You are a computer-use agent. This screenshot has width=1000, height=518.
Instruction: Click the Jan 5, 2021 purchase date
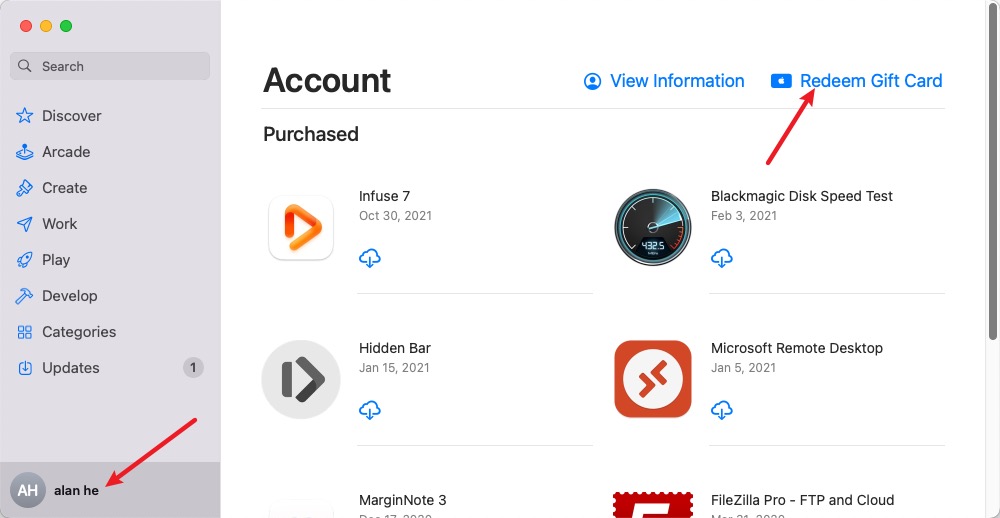[x=743, y=367]
